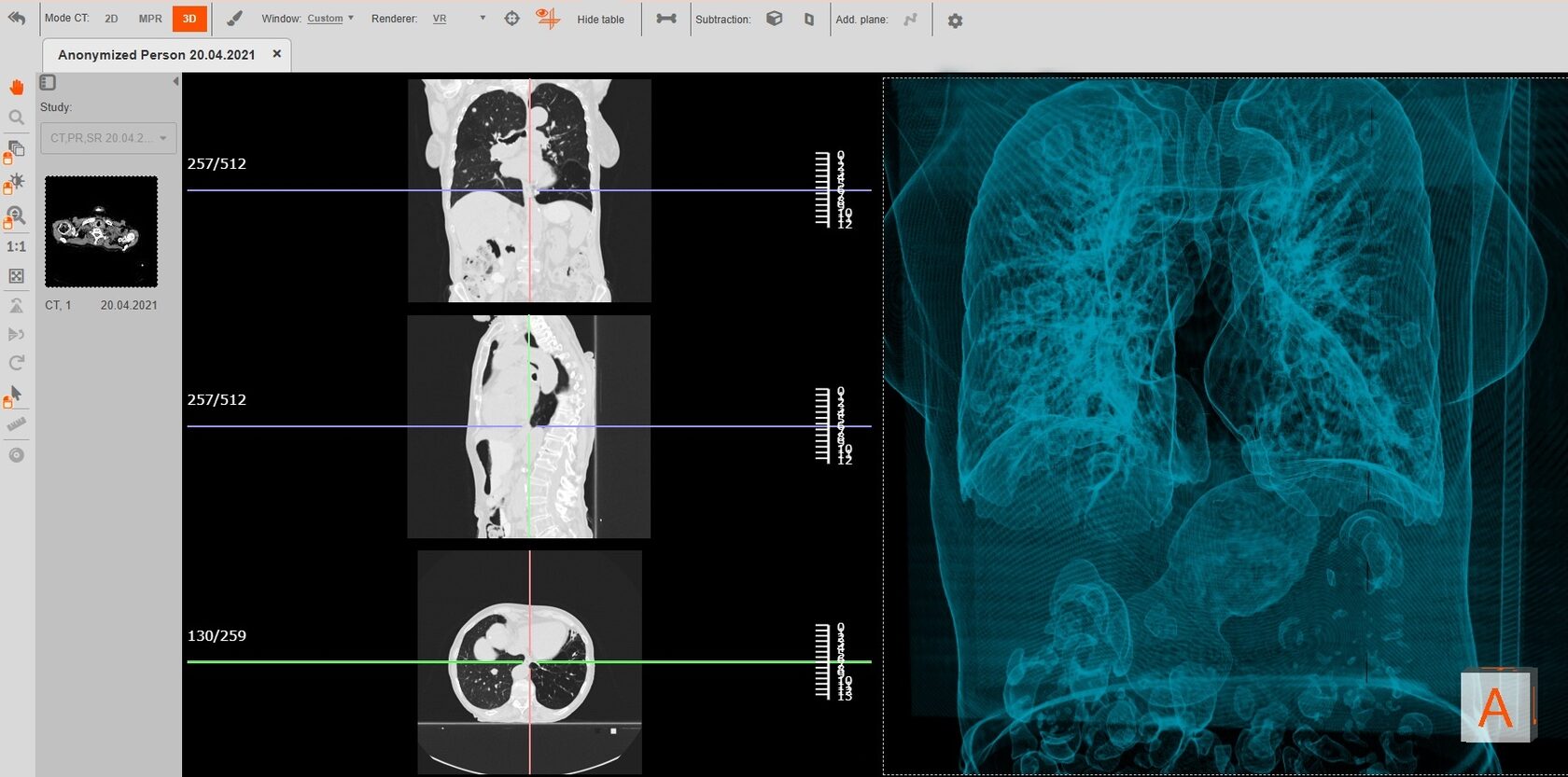The height and width of the screenshot is (777, 1568).
Task: Click the 1:1 scale button
Action: [17, 247]
